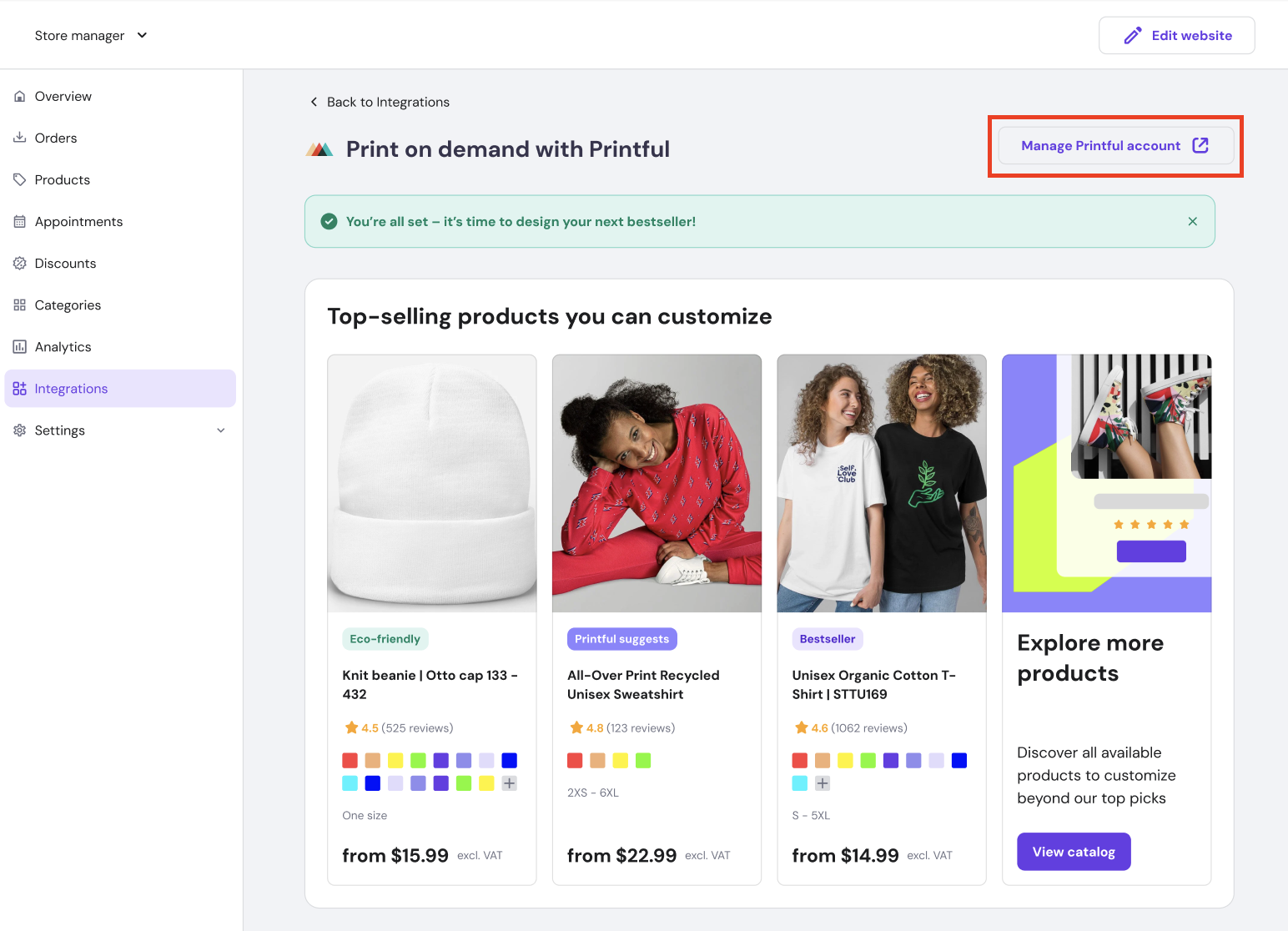Click the Analytics chart icon
Image resolution: width=1288 pixels, height=931 pixels.
pyautogui.click(x=20, y=347)
